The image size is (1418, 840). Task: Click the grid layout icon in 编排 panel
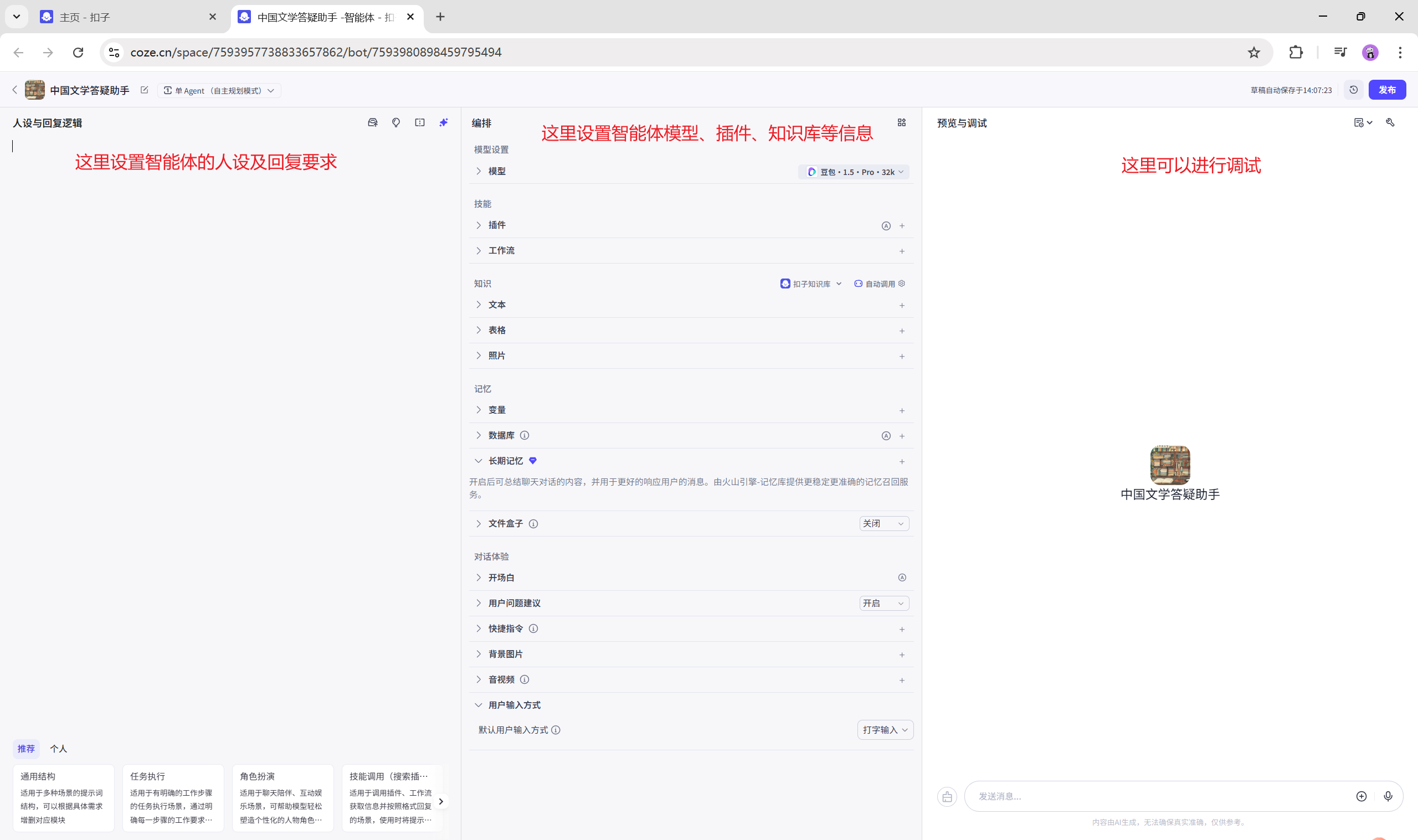click(902, 123)
